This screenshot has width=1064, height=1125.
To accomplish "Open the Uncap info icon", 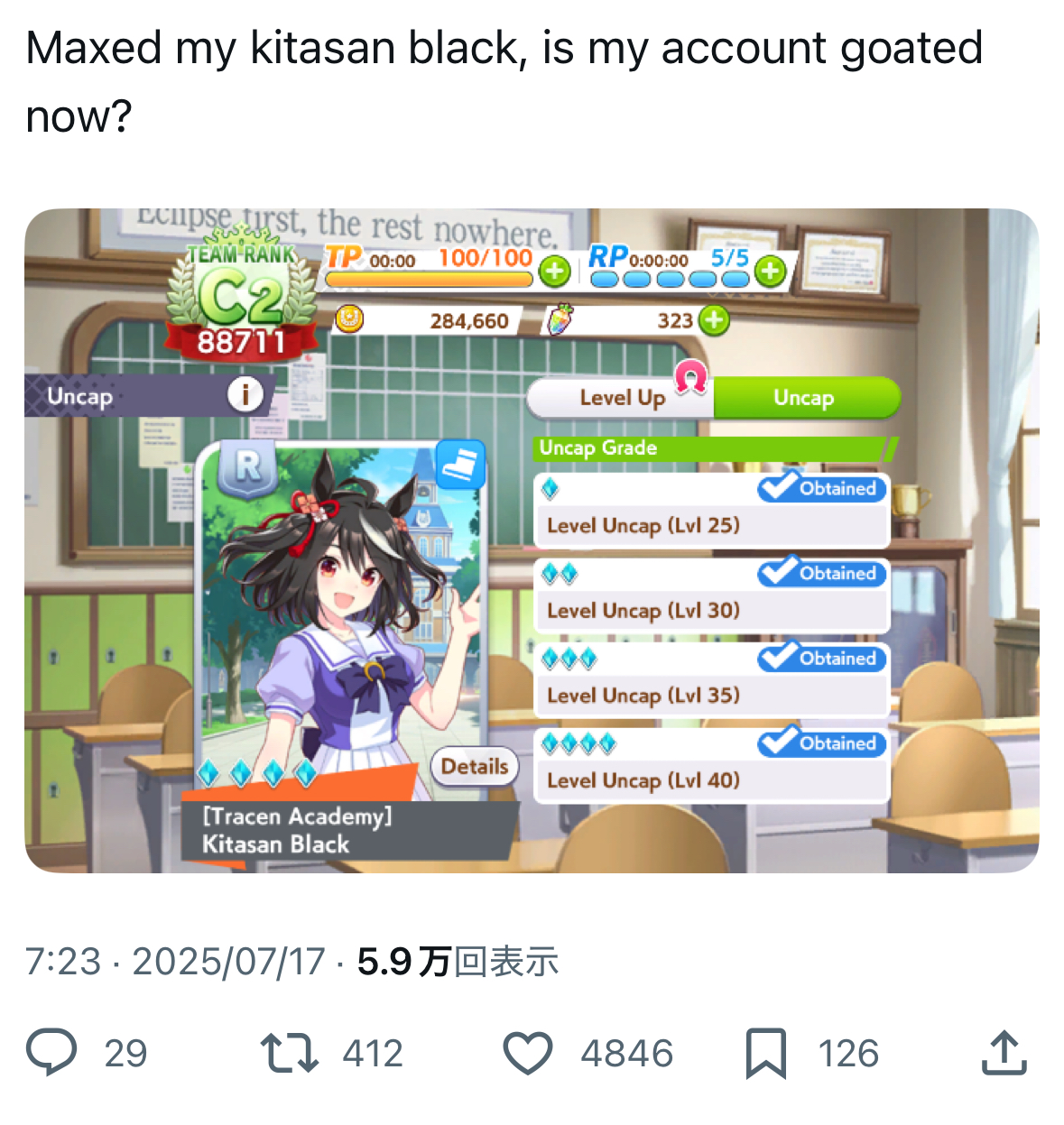I will [245, 394].
